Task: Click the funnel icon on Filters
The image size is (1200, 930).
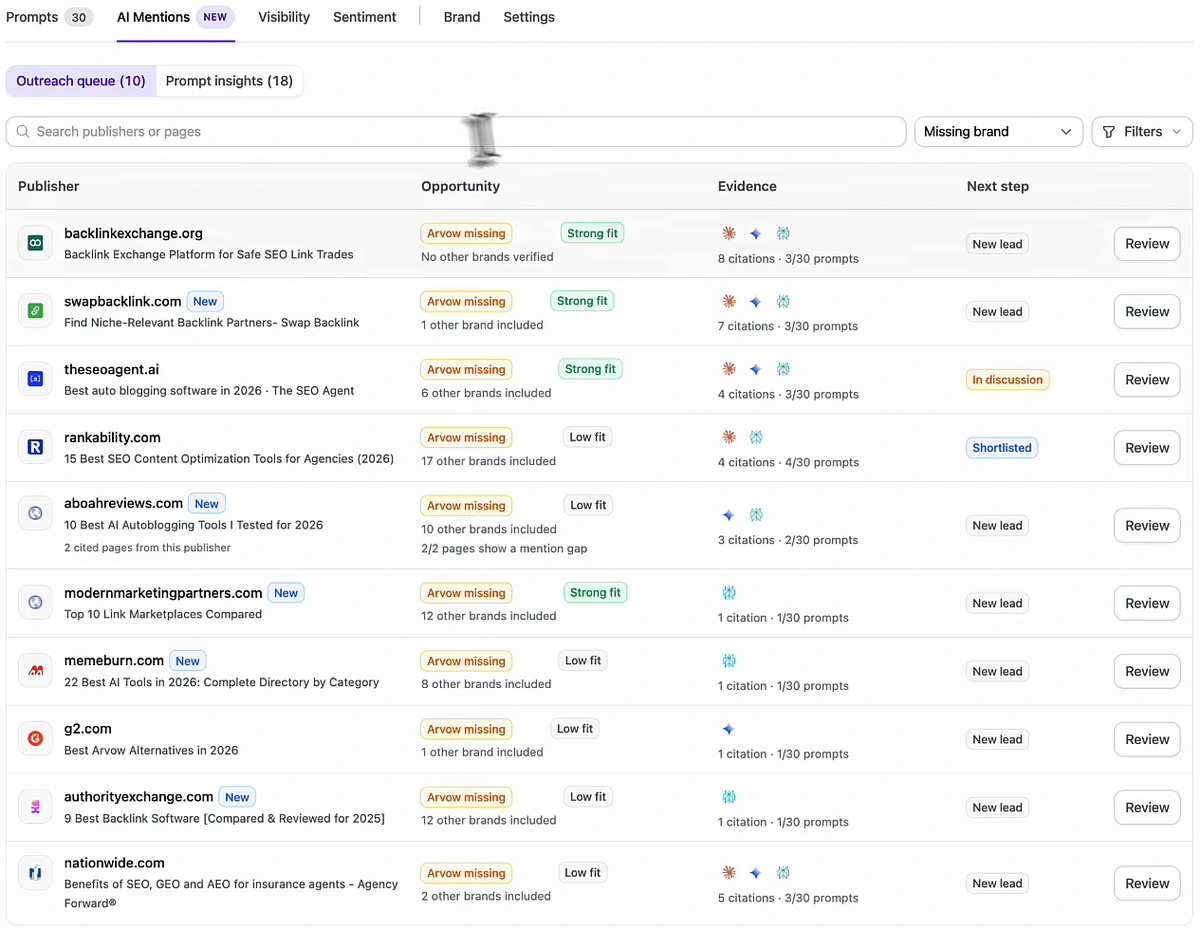Action: point(1108,132)
